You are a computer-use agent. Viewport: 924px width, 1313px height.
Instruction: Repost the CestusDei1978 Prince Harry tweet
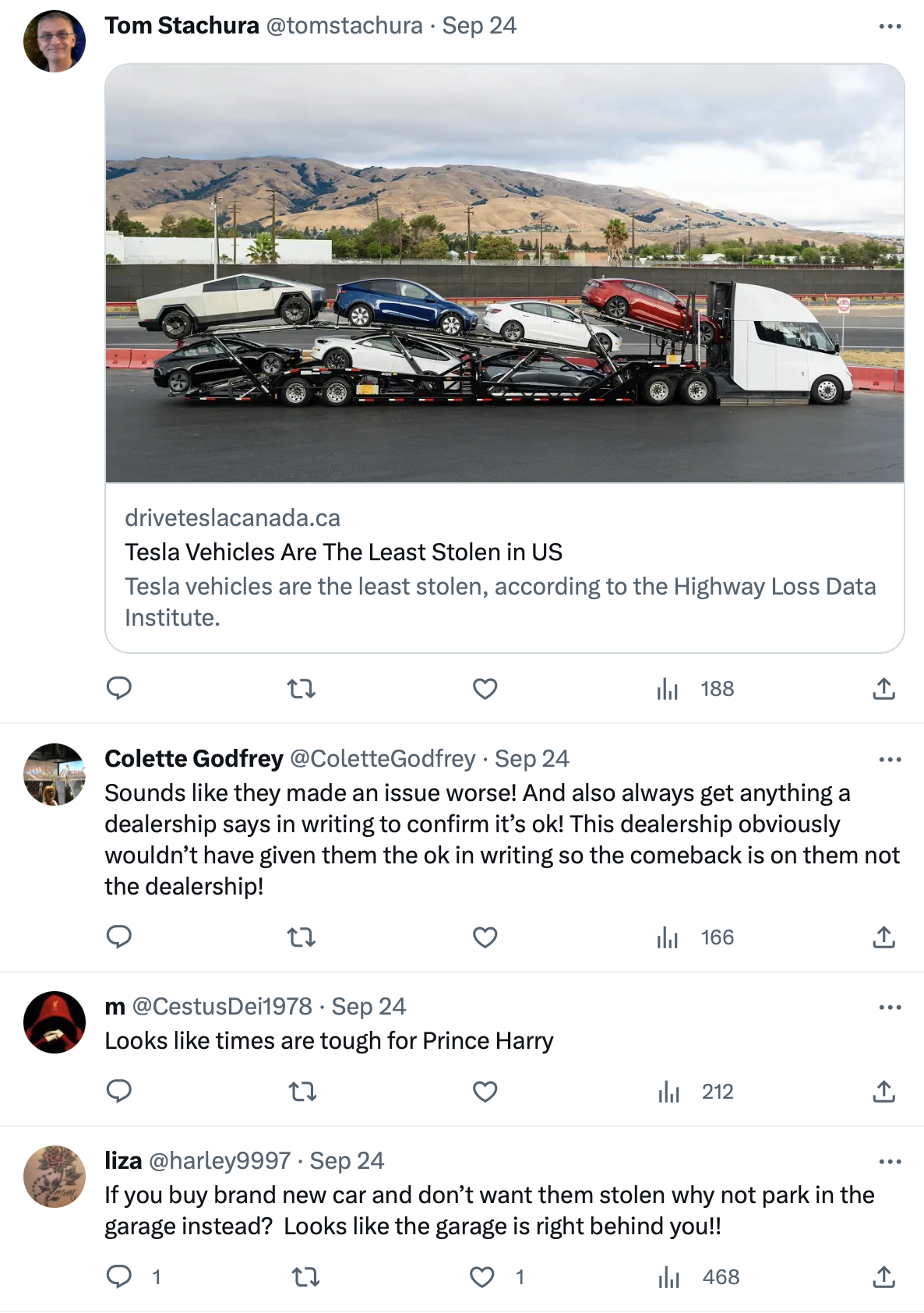[x=302, y=1092]
